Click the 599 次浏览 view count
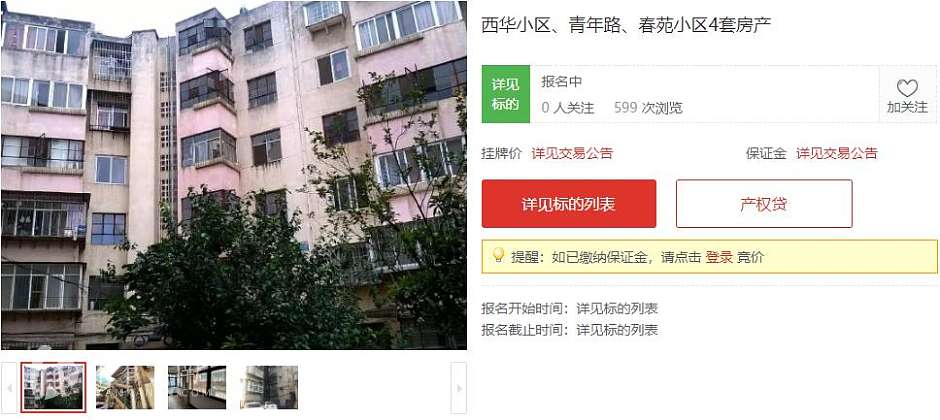Screen dimensions: 940x420 point(648,108)
